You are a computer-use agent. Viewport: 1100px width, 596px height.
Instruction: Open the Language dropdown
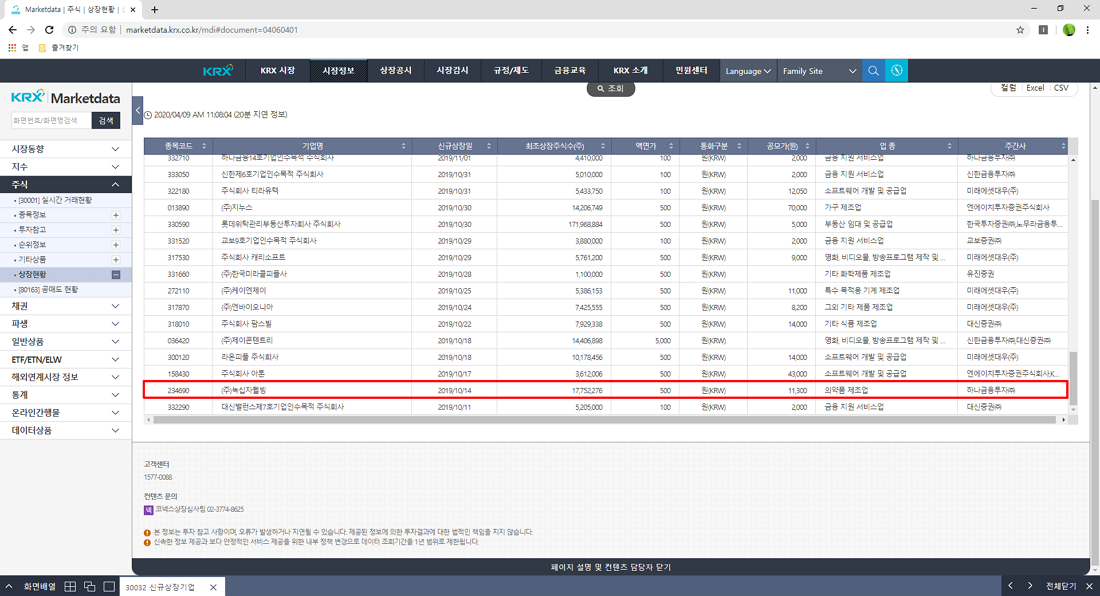[748, 71]
